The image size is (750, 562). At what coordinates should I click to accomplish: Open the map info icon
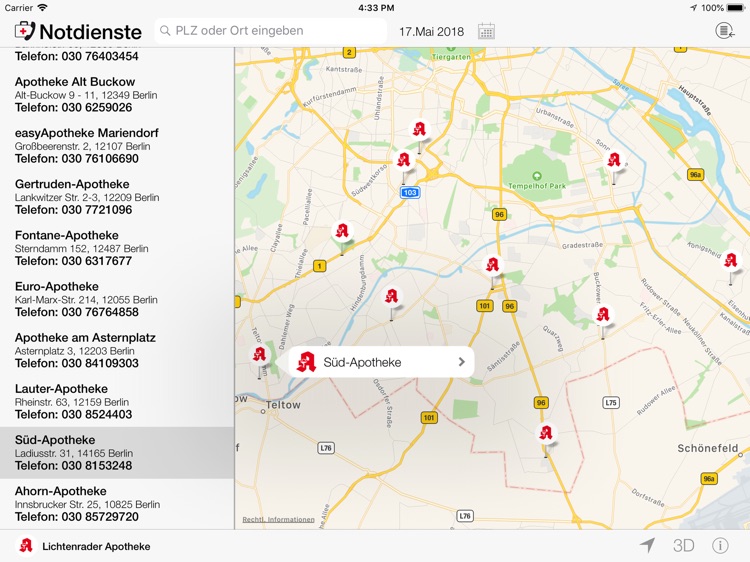(720, 545)
